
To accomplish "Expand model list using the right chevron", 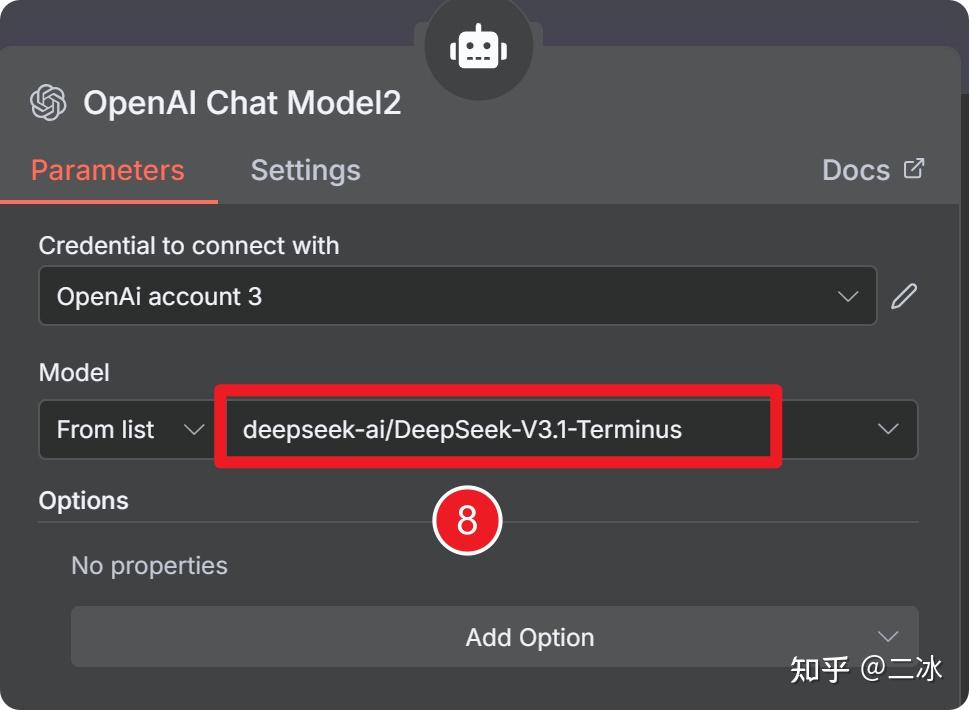I will pos(888,430).
